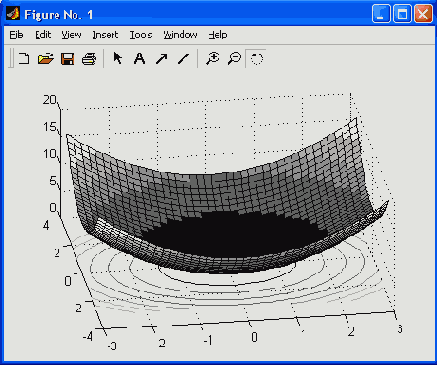Select the Add Line tool
This screenshot has width=437, height=365.
click(183, 59)
